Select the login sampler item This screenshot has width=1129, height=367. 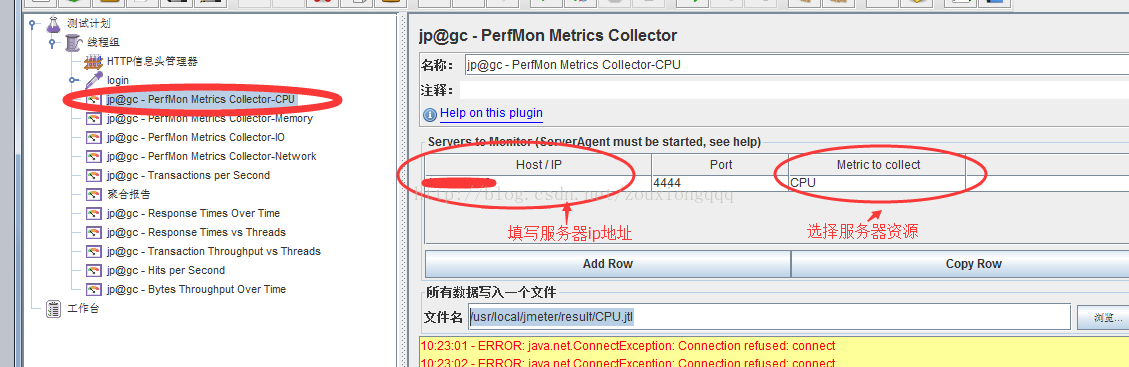[x=117, y=80]
